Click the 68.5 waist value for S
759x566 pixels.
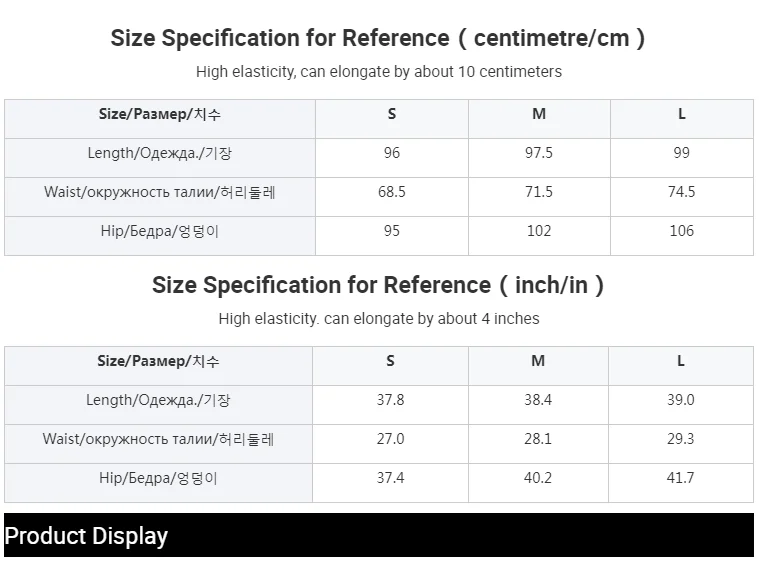pos(392,192)
